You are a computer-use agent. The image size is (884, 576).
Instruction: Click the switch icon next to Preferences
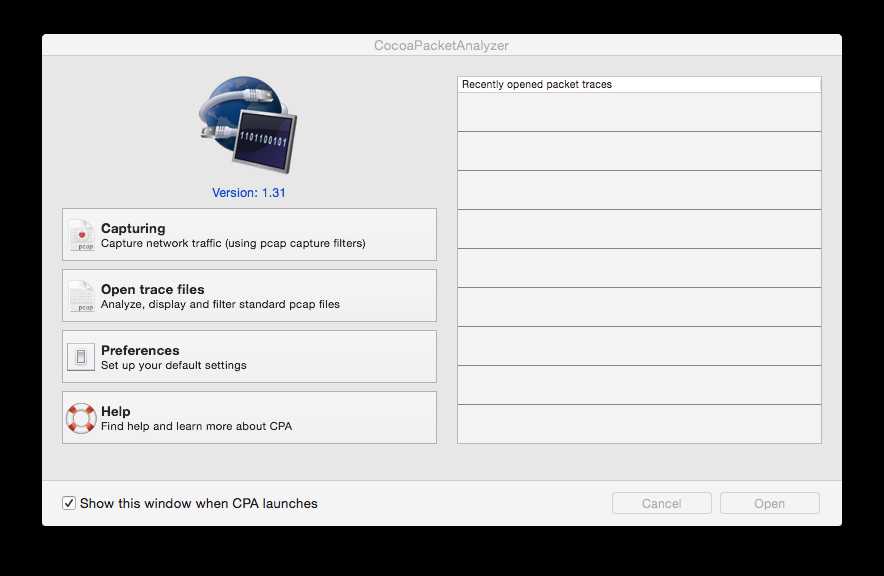pos(81,357)
